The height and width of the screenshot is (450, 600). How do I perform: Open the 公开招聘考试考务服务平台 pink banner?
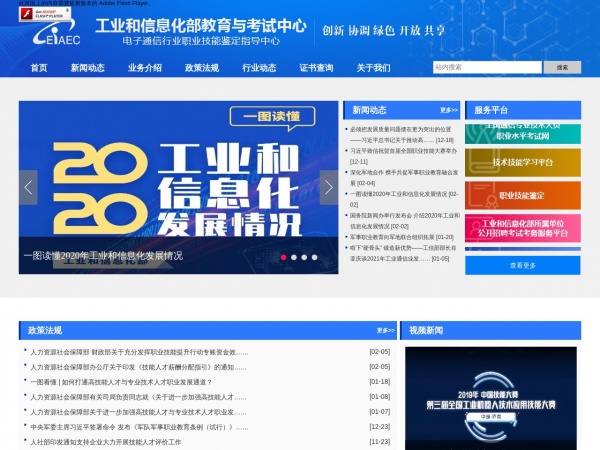tap(523, 228)
